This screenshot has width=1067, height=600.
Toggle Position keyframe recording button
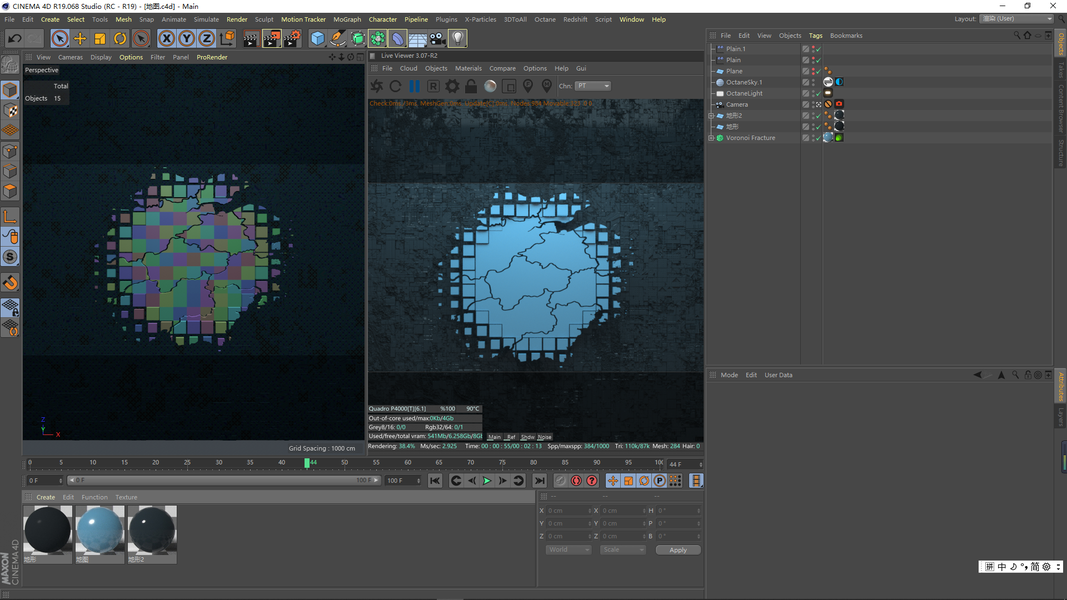pyautogui.click(x=612, y=481)
